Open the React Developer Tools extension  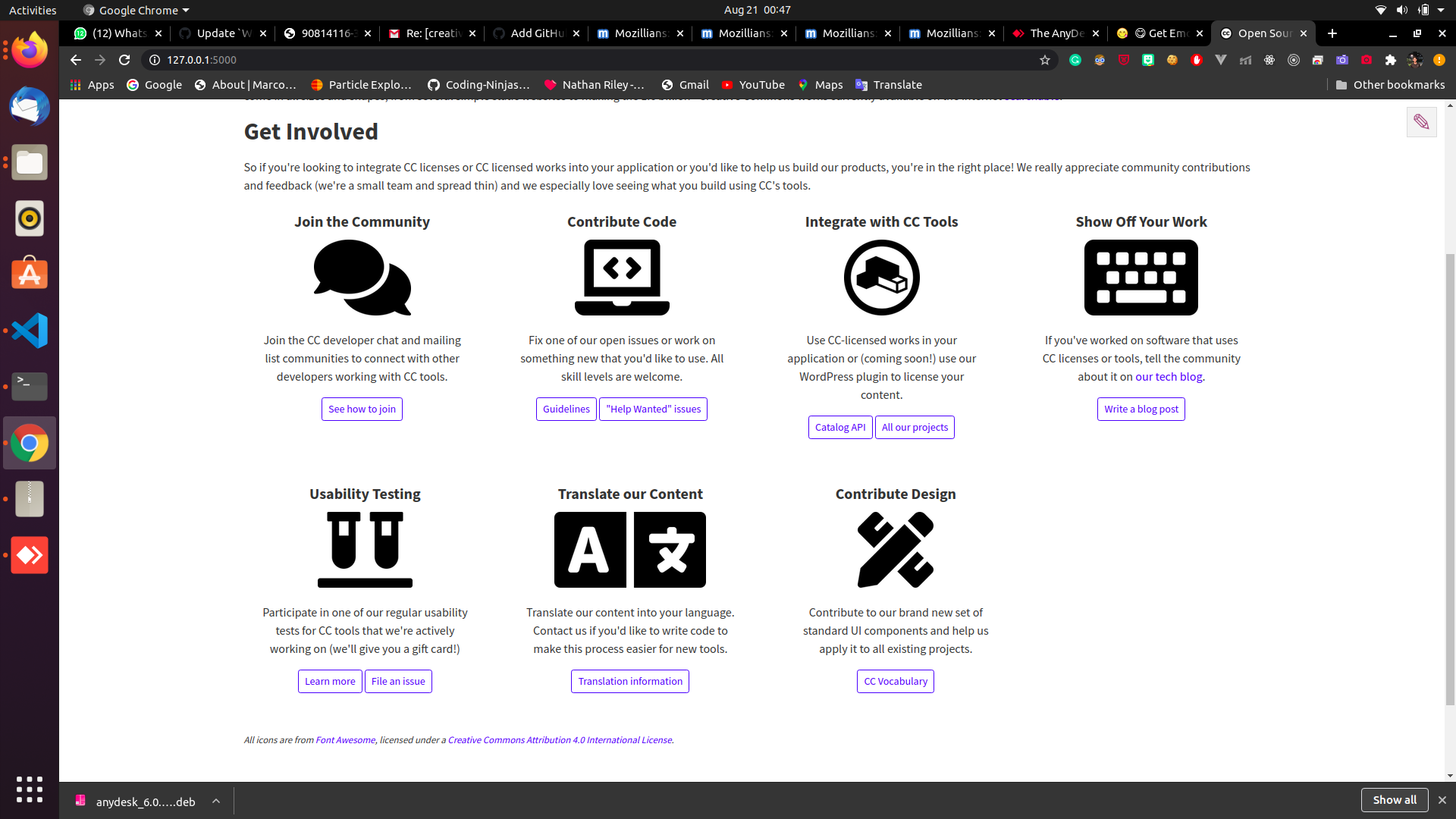(1269, 60)
